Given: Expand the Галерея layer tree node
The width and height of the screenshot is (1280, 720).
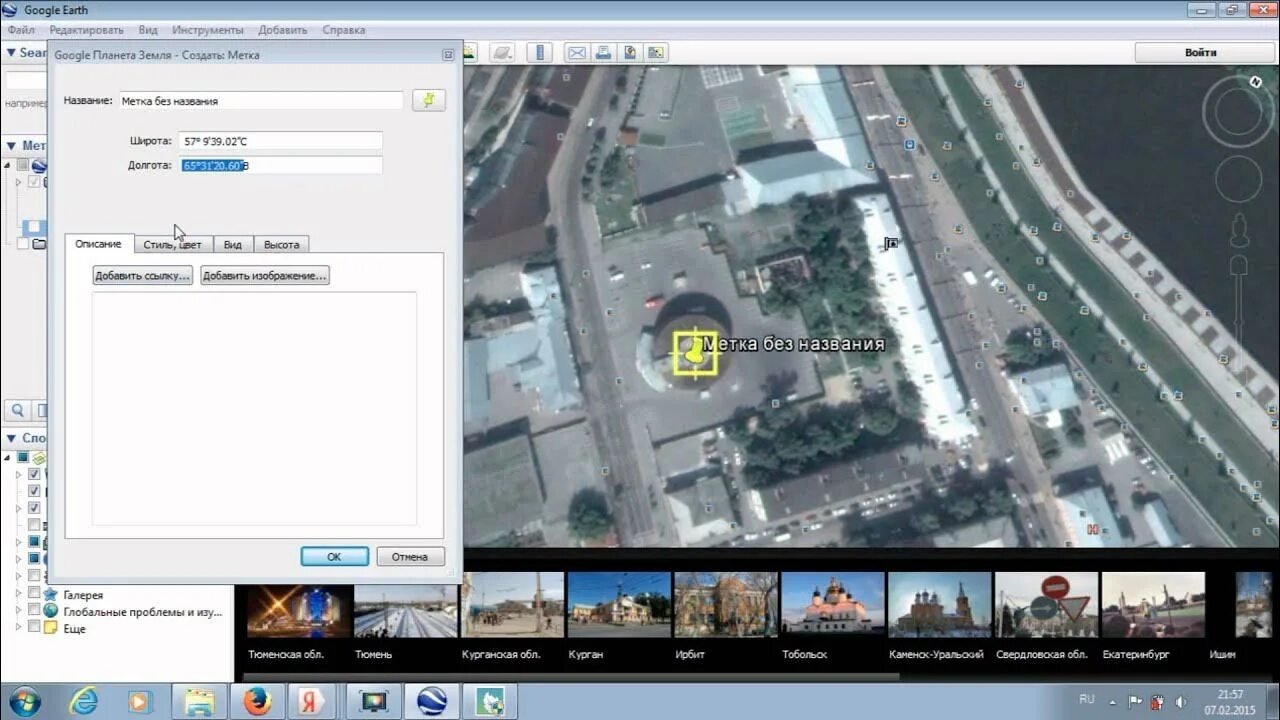Looking at the screenshot, I should pos(18,593).
